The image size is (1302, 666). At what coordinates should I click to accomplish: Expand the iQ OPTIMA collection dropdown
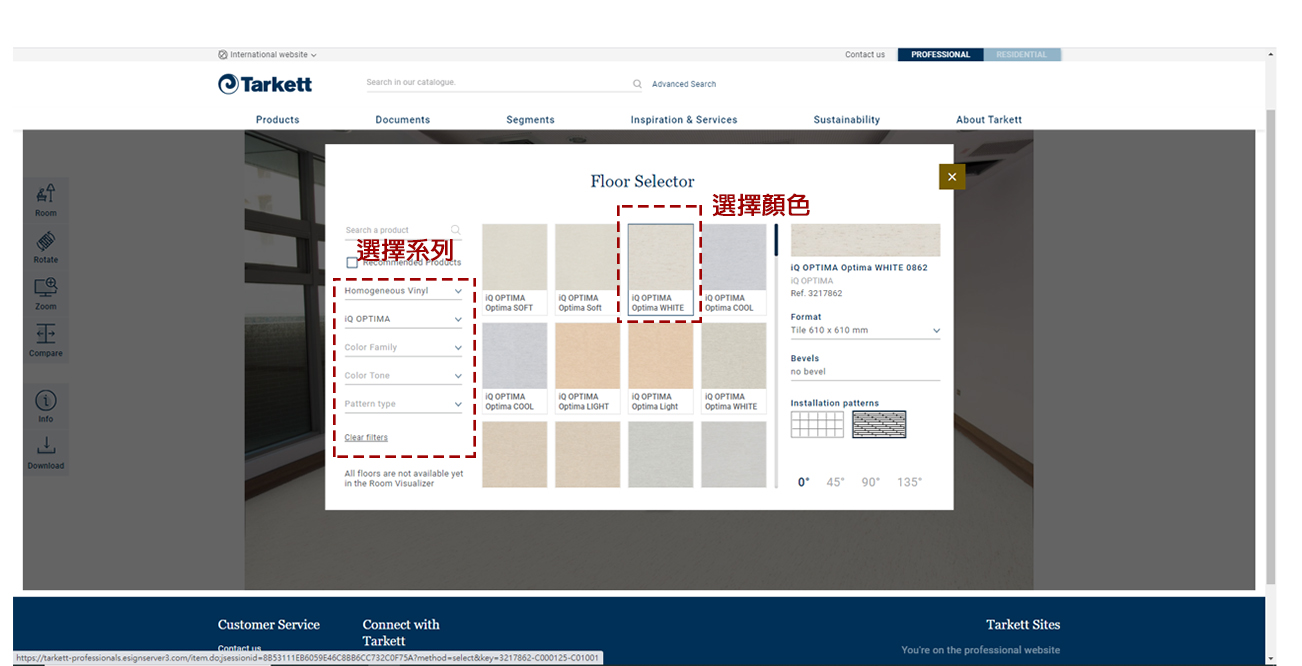[404, 319]
